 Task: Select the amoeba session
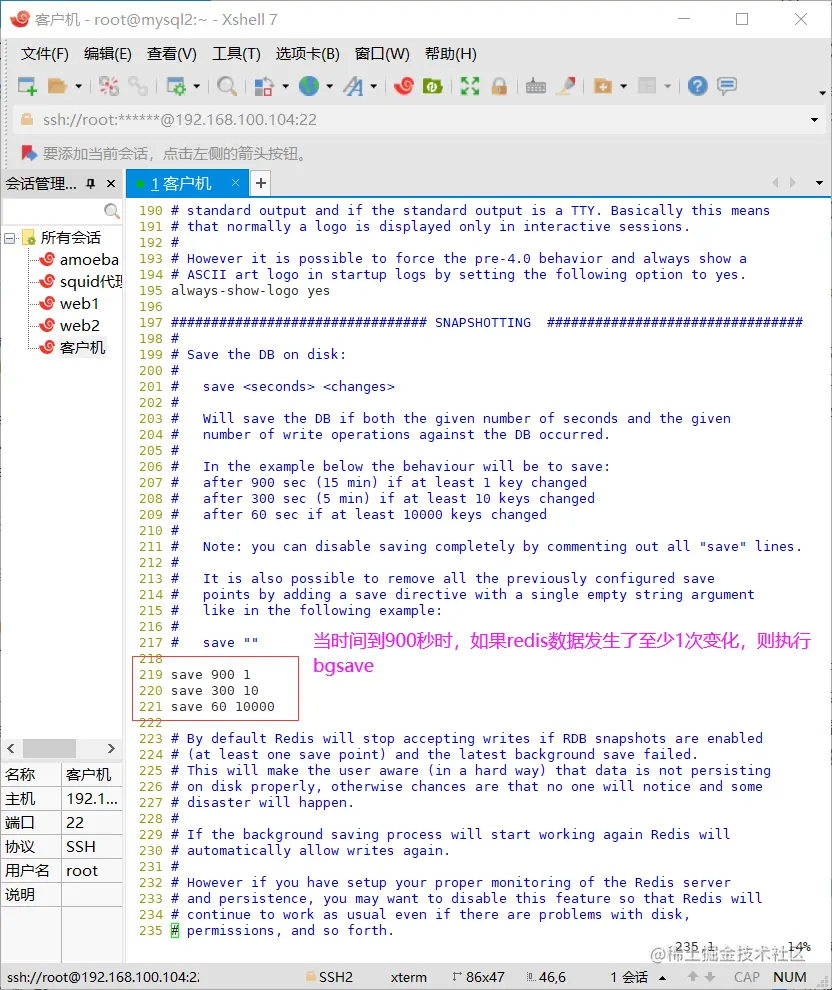pyautogui.click(x=79, y=259)
